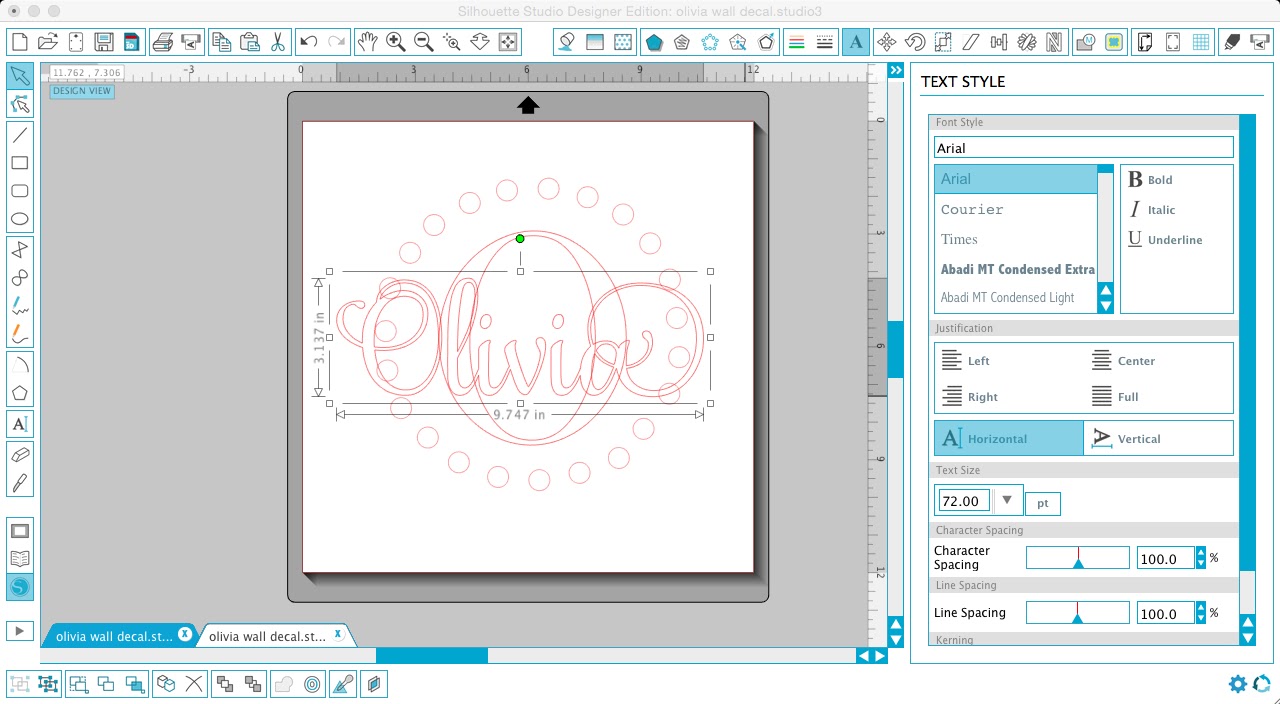Select the Text tool
The width and height of the screenshot is (1280, 704).
(20, 424)
